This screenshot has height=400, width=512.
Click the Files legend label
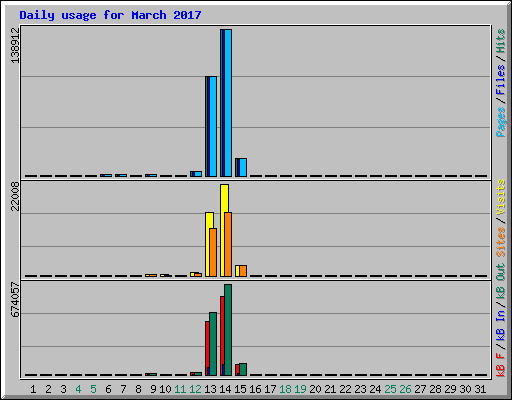[x=501, y=80]
